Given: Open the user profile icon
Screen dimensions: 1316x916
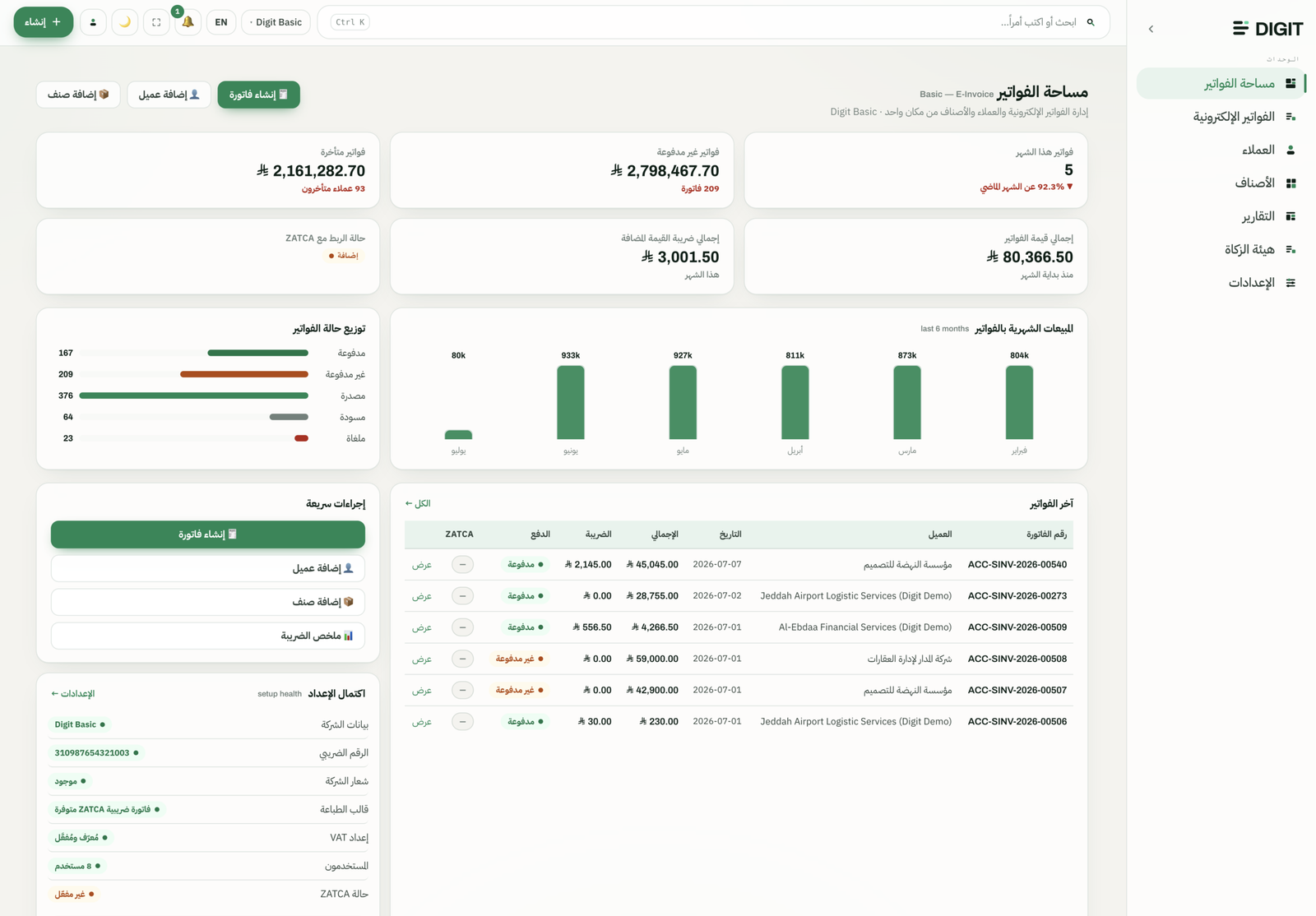Looking at the screenshot, I should point(93,22).
